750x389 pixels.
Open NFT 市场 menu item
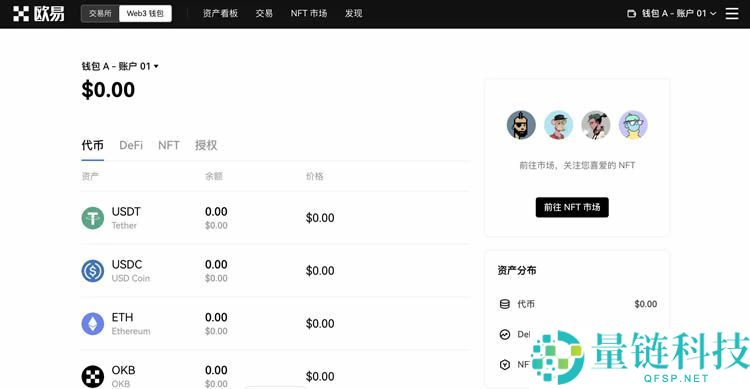point(309,13)
